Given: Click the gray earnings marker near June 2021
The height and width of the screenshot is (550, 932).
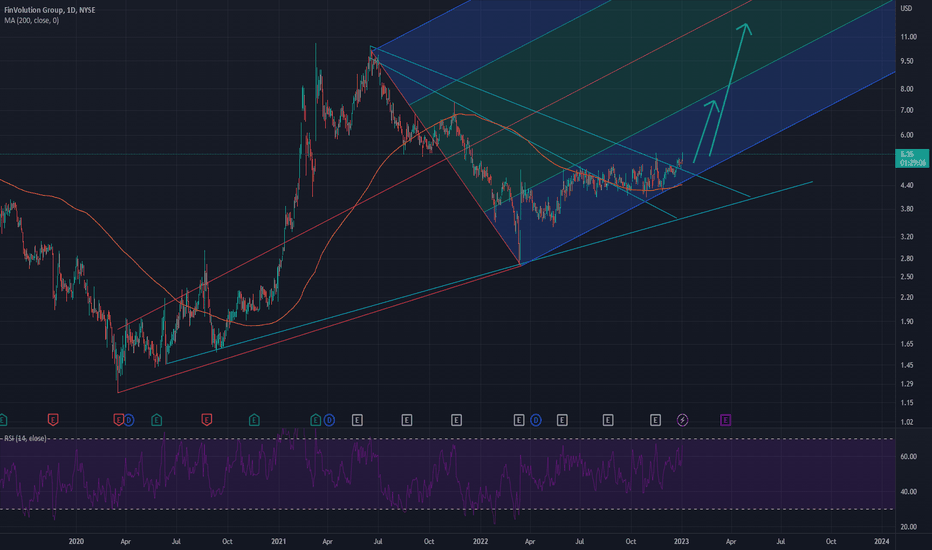Looking at the screenshot, I should pyautogui.click(x=357, y=420).
